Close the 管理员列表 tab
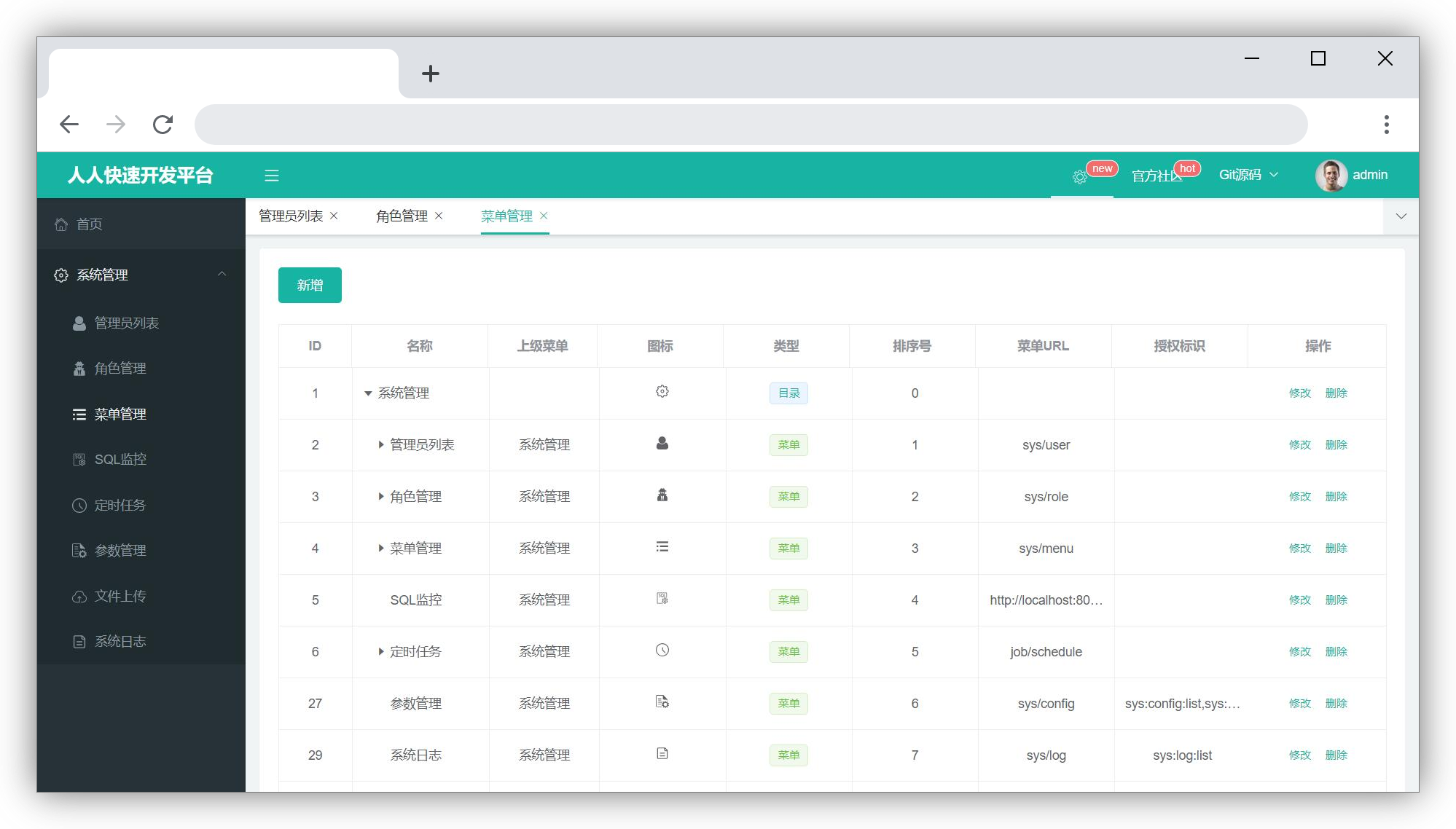The height and width of the screenshot is (829, 1456). 334,216
